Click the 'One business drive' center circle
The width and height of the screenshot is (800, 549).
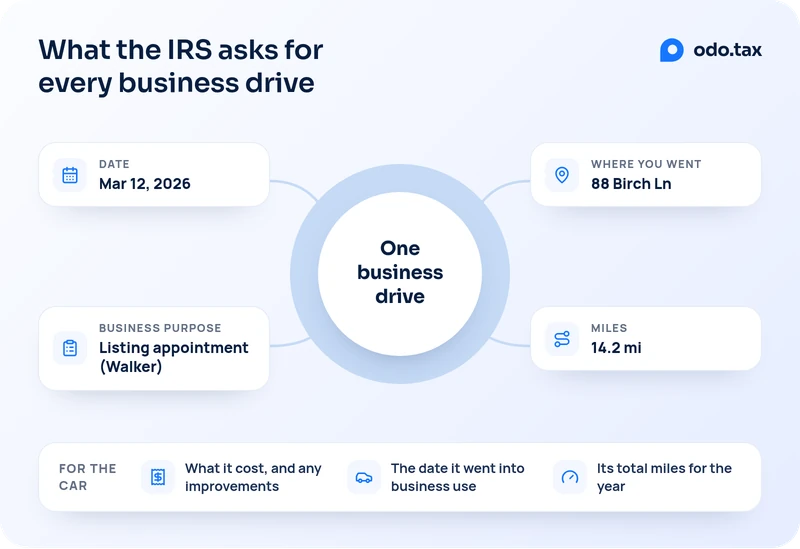point(400,273)
